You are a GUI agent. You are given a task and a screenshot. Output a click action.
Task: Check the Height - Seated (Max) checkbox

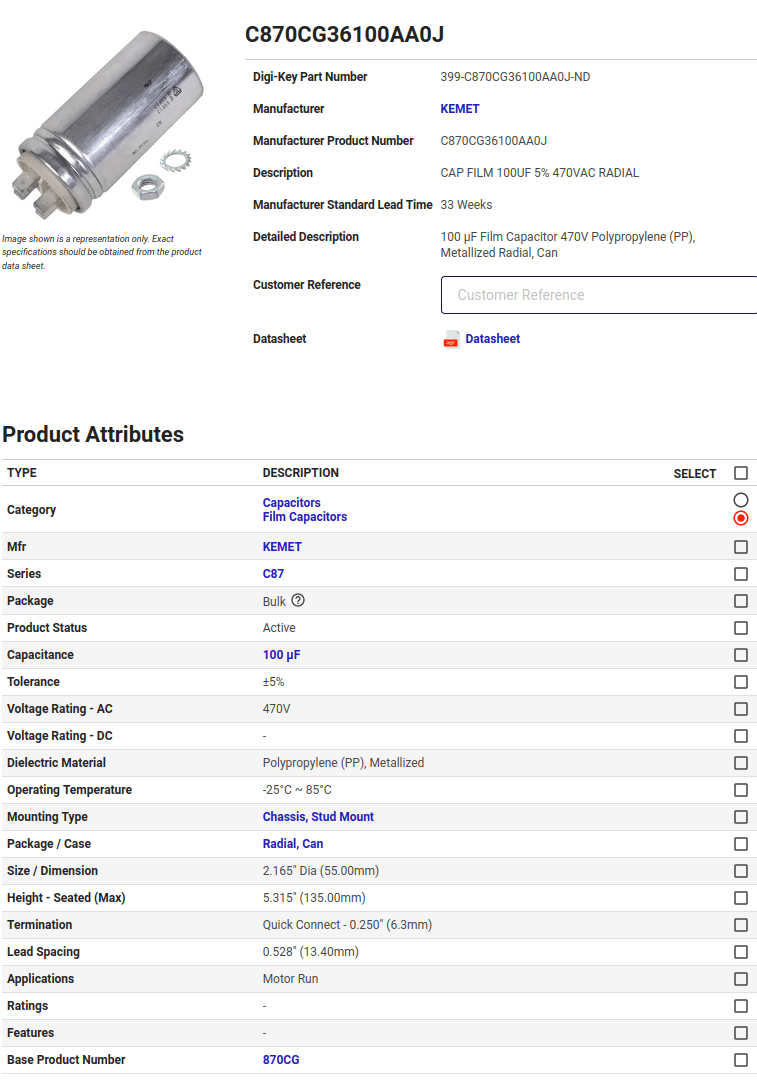(x=741, y=898)
